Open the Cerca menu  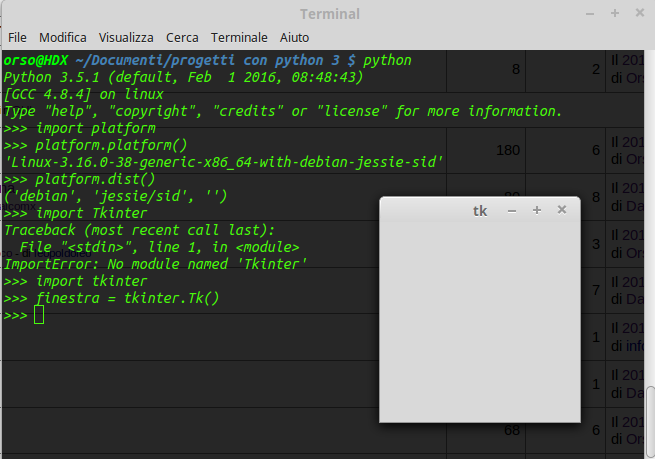tap(182, 37)
